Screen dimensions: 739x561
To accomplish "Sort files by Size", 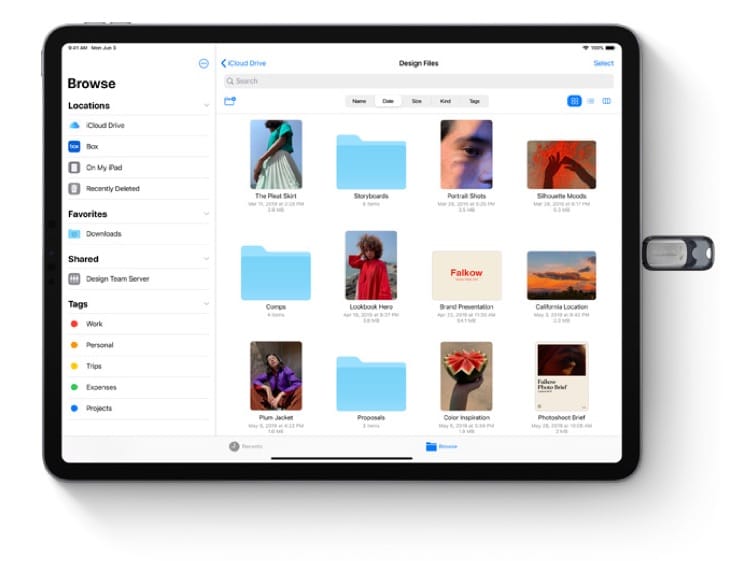I will 417,101.
